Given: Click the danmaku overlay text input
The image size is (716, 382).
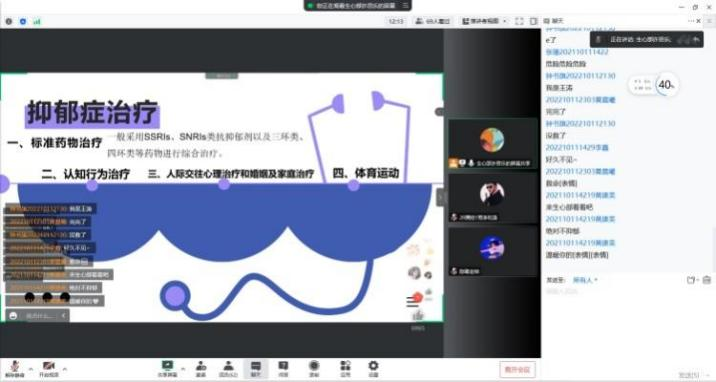Looking at the screenshot, I should (x=40, y=315).
